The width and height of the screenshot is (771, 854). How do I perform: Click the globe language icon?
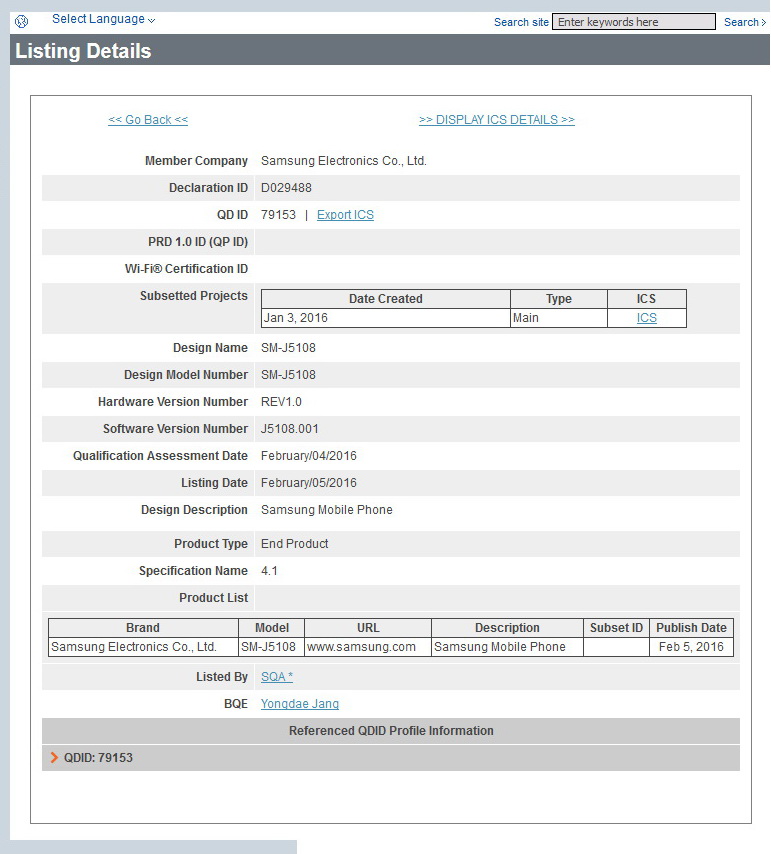(x=22, y=22)
